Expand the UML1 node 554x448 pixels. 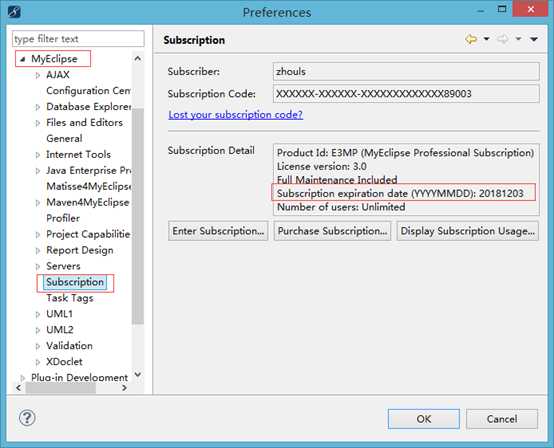(38, 314)
